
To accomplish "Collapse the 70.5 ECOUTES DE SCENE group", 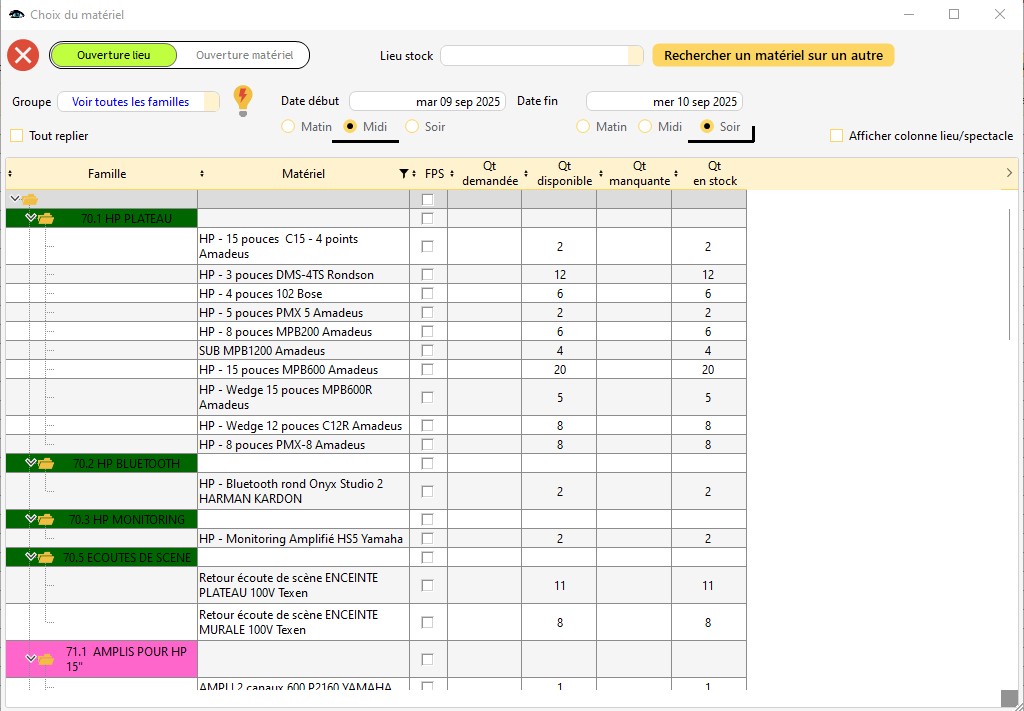I will pos(30,557).
